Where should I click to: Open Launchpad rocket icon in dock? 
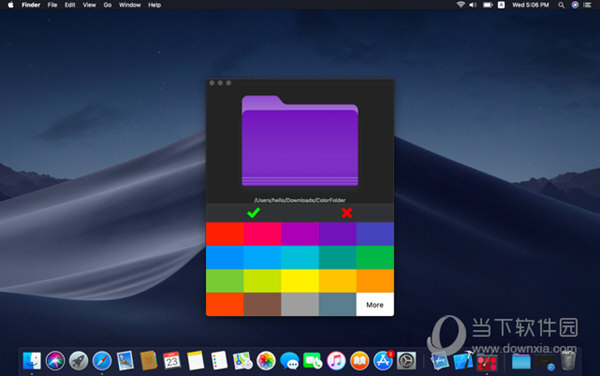coord(78,361)
